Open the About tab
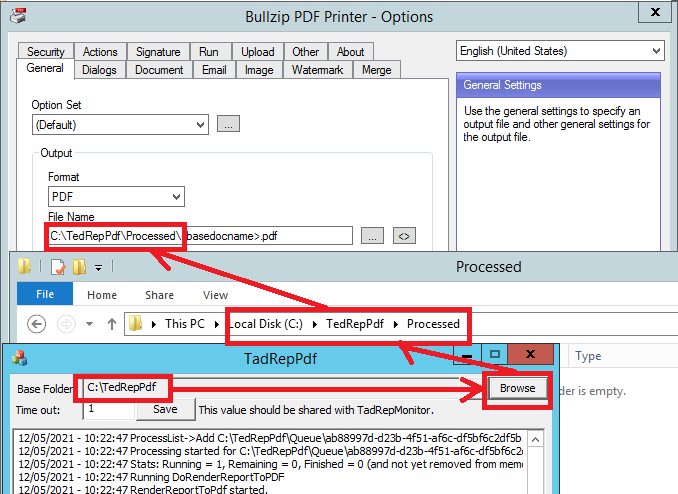This screenshot has height=494, width=678. [x=351, y=52]
